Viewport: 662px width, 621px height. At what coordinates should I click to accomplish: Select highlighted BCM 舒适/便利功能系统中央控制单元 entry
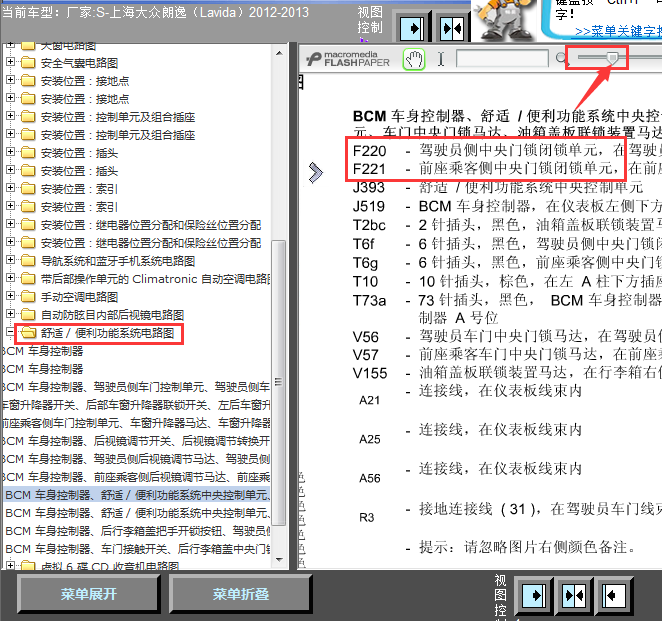[x=137, y=495]
